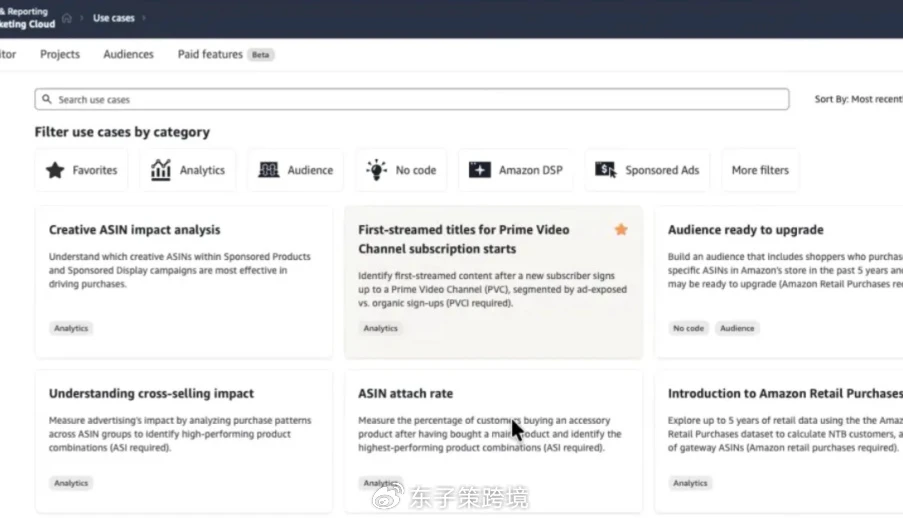Unfavorite the First-streamed titles card using its orange star
This screenshot has width=903, height=518.
[621, 230]
